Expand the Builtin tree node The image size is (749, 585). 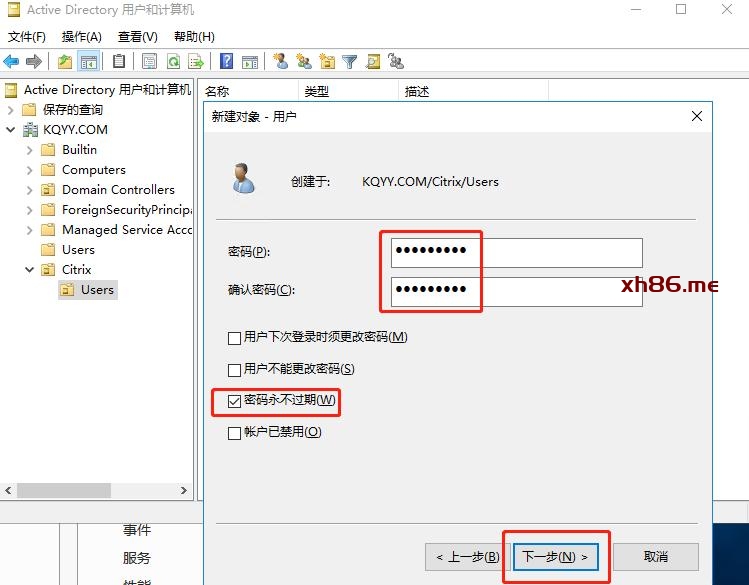click(30, 150)
